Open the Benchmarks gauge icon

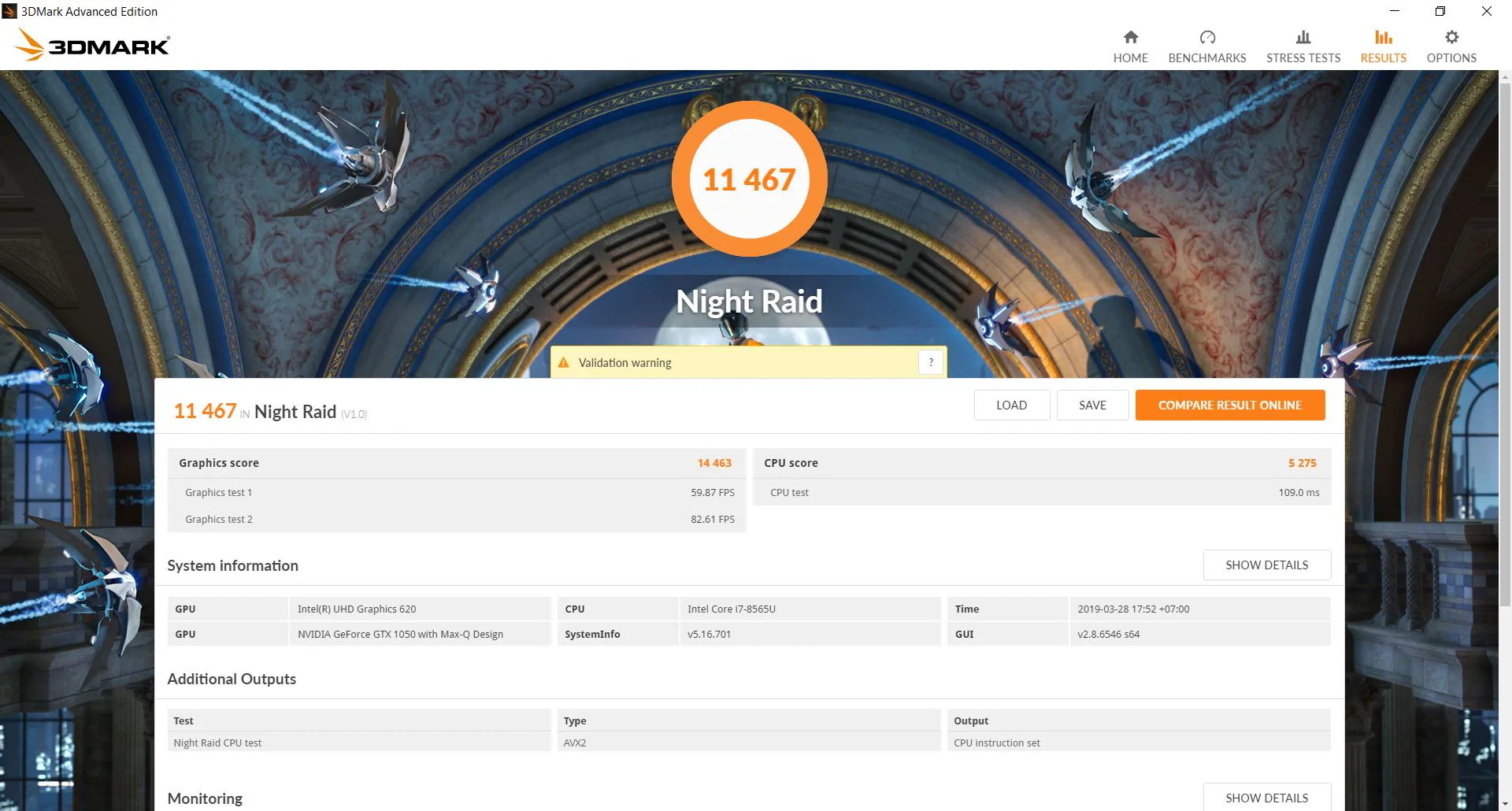(1207, 37)
